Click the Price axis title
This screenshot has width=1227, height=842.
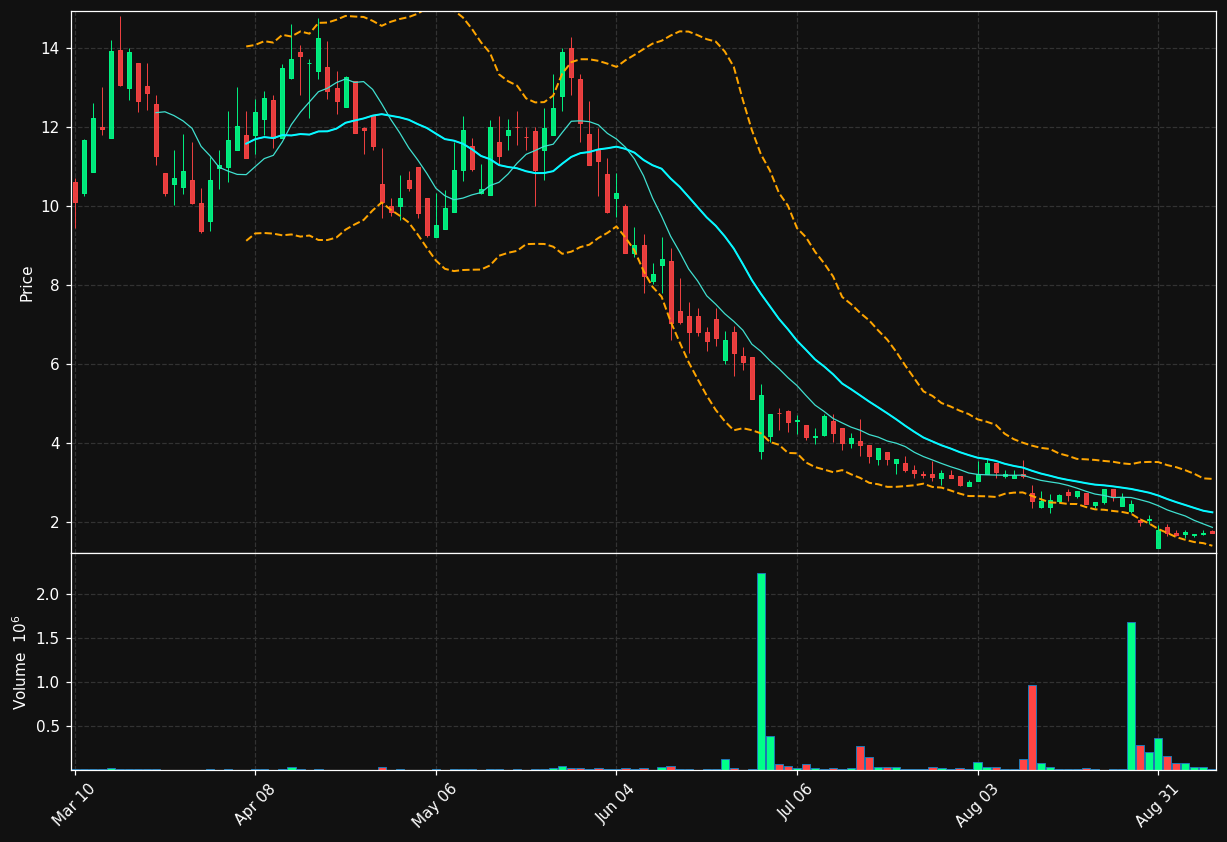coord(27,283)
